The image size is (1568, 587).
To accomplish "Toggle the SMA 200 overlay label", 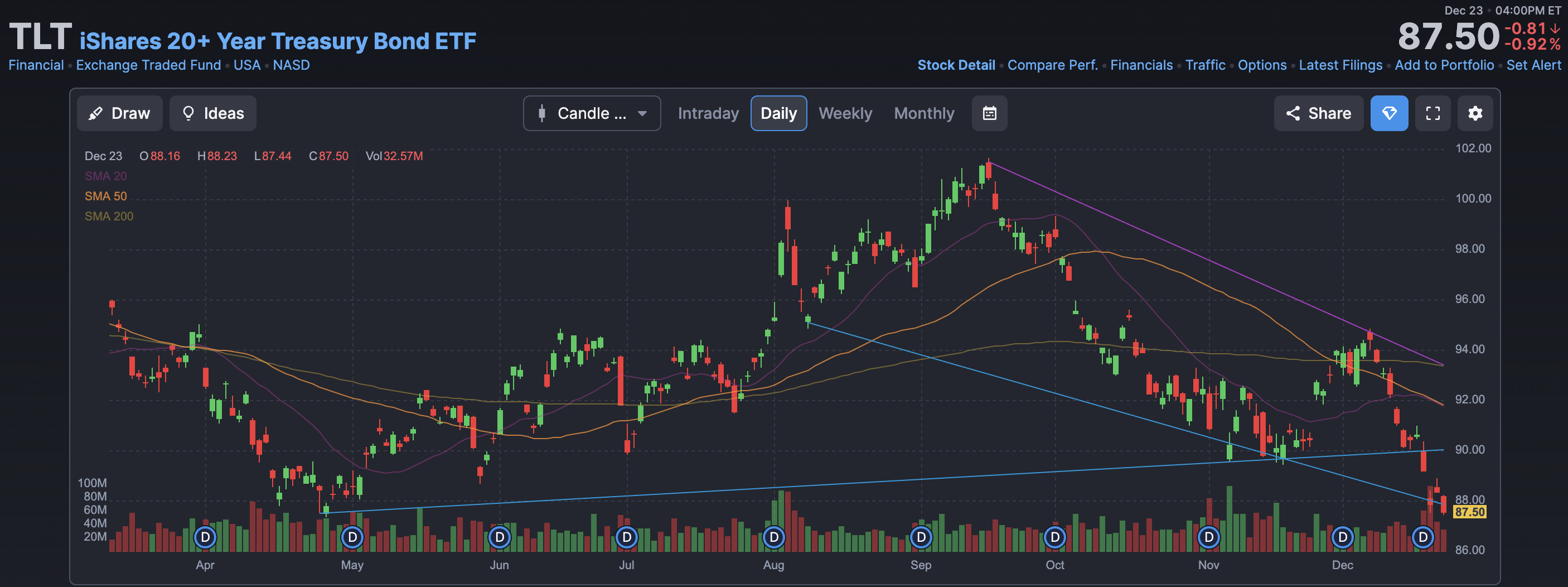I will 108,216.
